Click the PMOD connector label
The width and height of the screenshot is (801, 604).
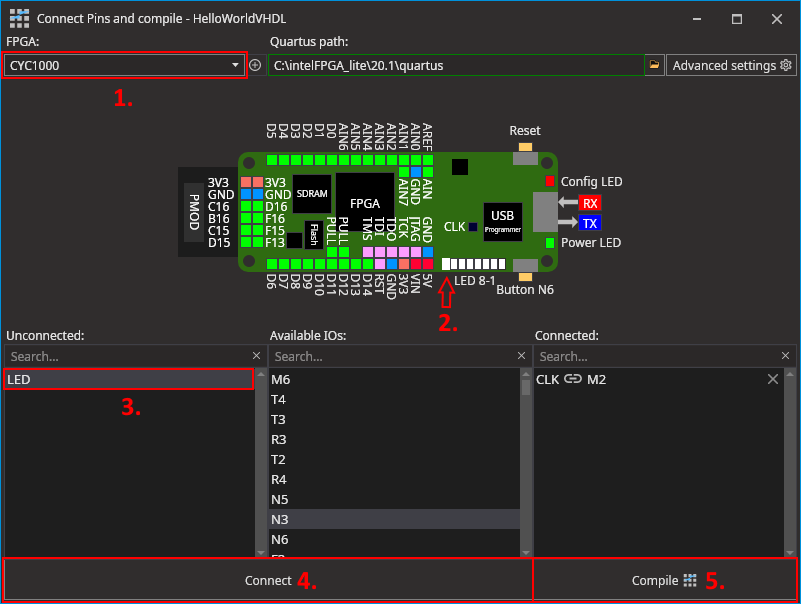[x=194, y=212]
